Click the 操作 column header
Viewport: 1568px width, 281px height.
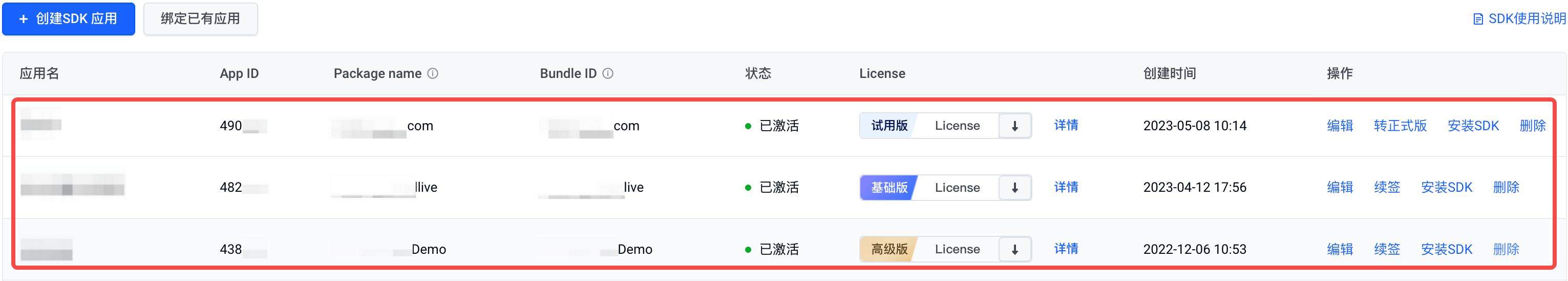pyautogui.click(x=1340, y=74)
